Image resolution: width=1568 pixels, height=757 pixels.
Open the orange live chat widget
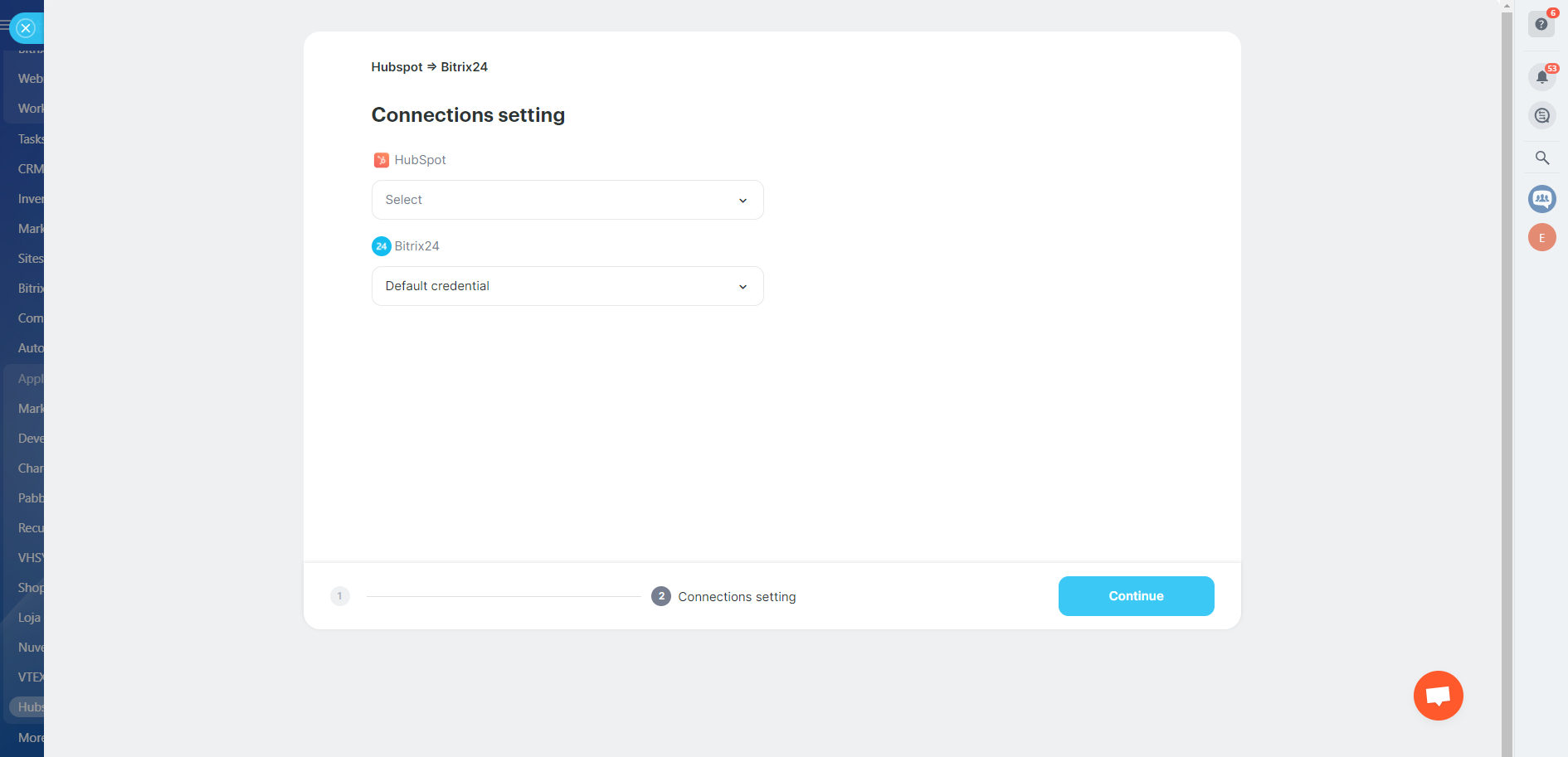(x=1438, y=696)
